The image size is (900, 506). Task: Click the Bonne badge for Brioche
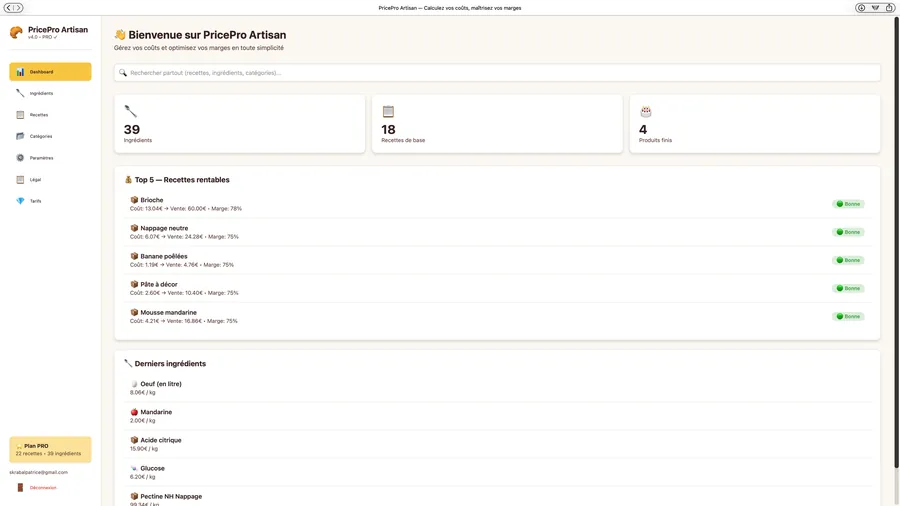click(x=848, y=204)
